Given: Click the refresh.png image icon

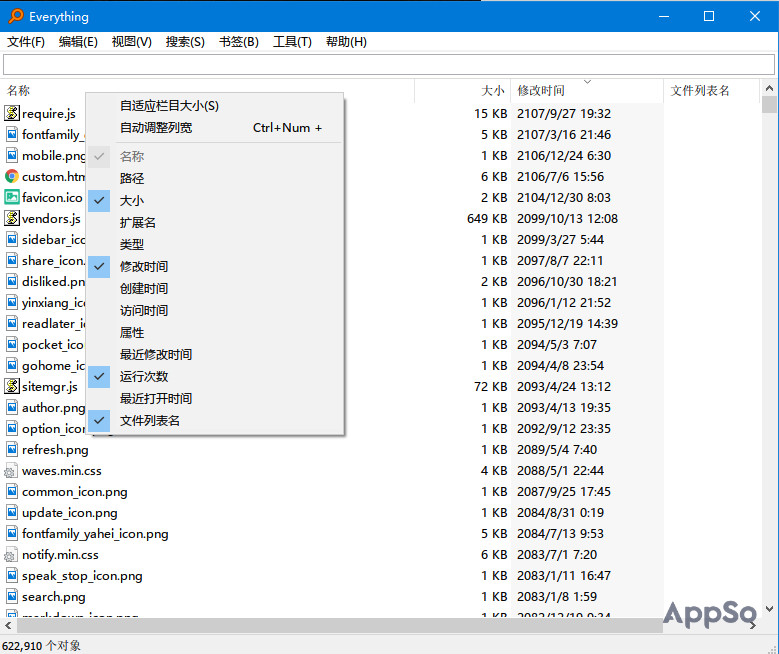Looking at the screenshot, I should [12, 450].
